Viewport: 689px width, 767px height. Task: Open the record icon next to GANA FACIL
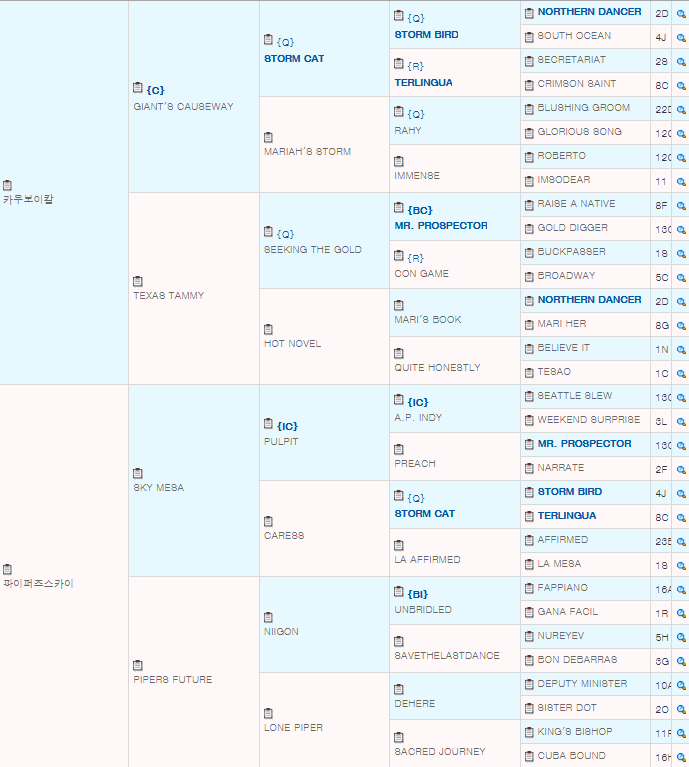[529, 612]
